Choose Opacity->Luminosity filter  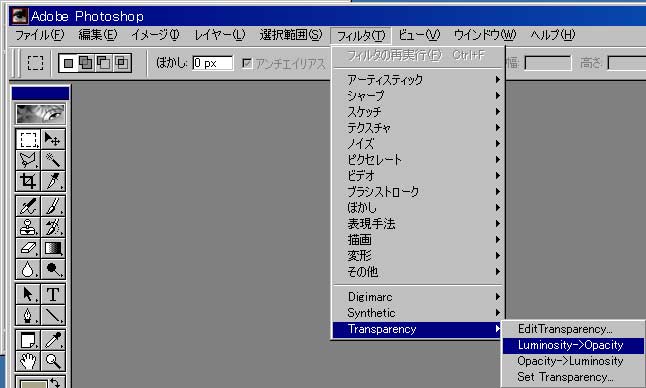pos(573,361)
